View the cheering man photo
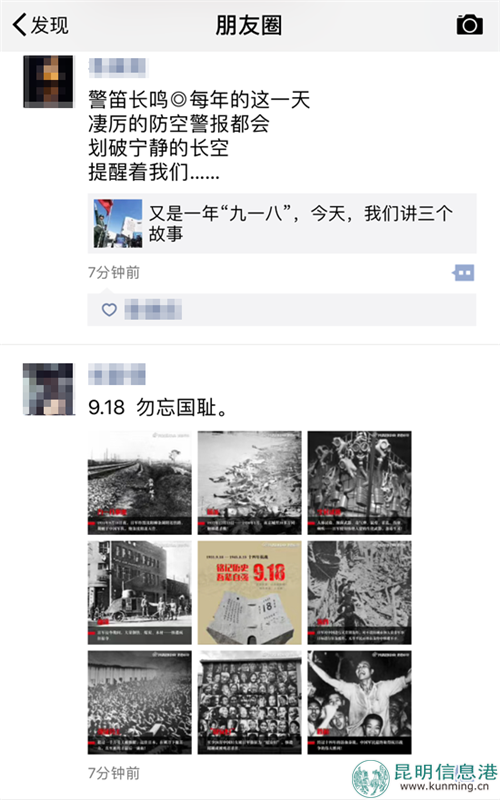 coord(359,702)
